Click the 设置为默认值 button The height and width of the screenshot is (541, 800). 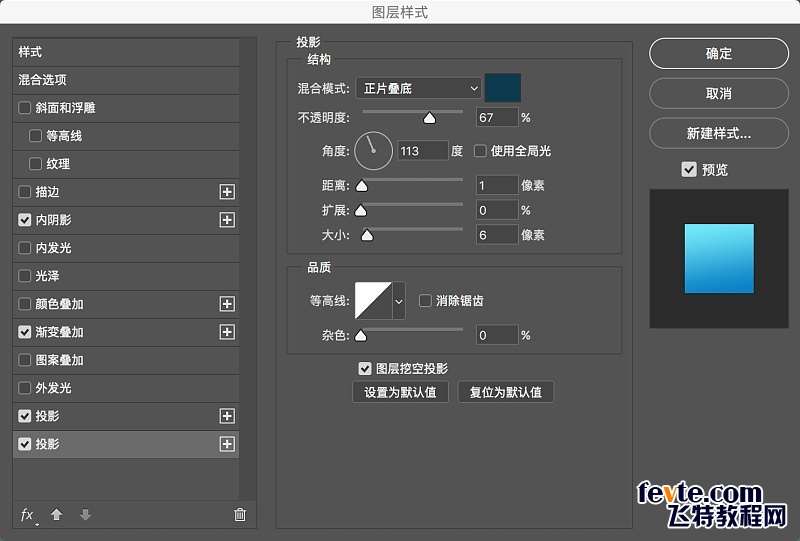[401, 392]
